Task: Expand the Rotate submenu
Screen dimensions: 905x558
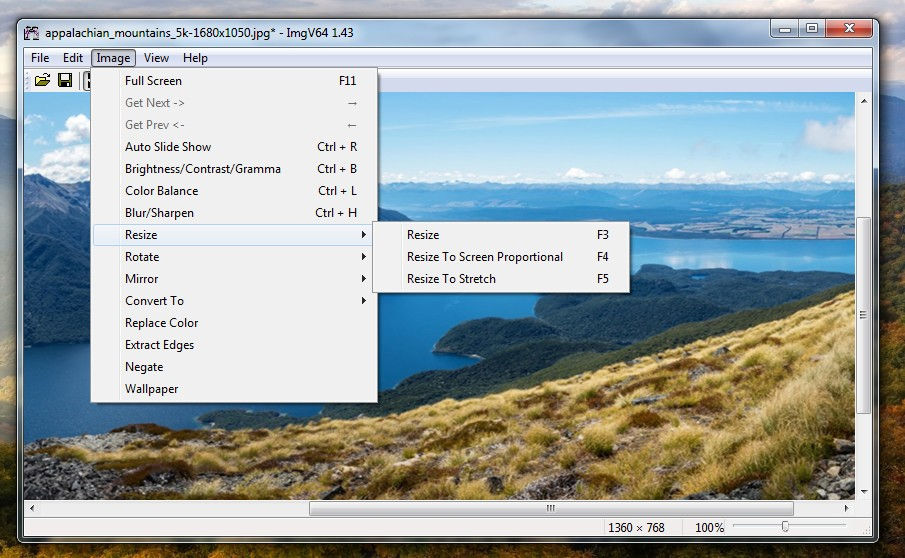Action: point(234,257)
